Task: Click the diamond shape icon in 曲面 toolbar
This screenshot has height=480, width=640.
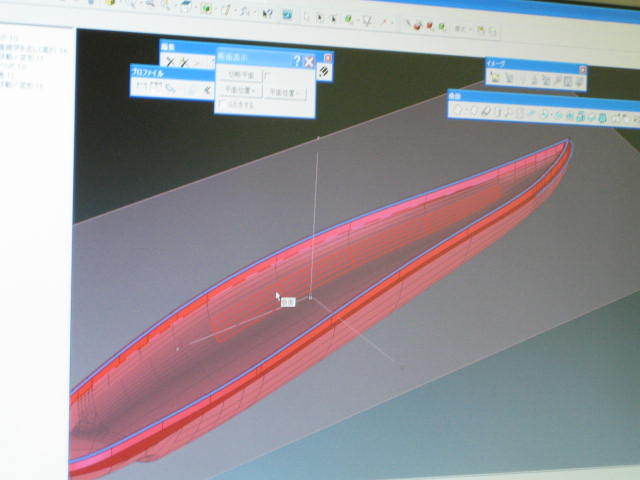Action: coord(457,109)
